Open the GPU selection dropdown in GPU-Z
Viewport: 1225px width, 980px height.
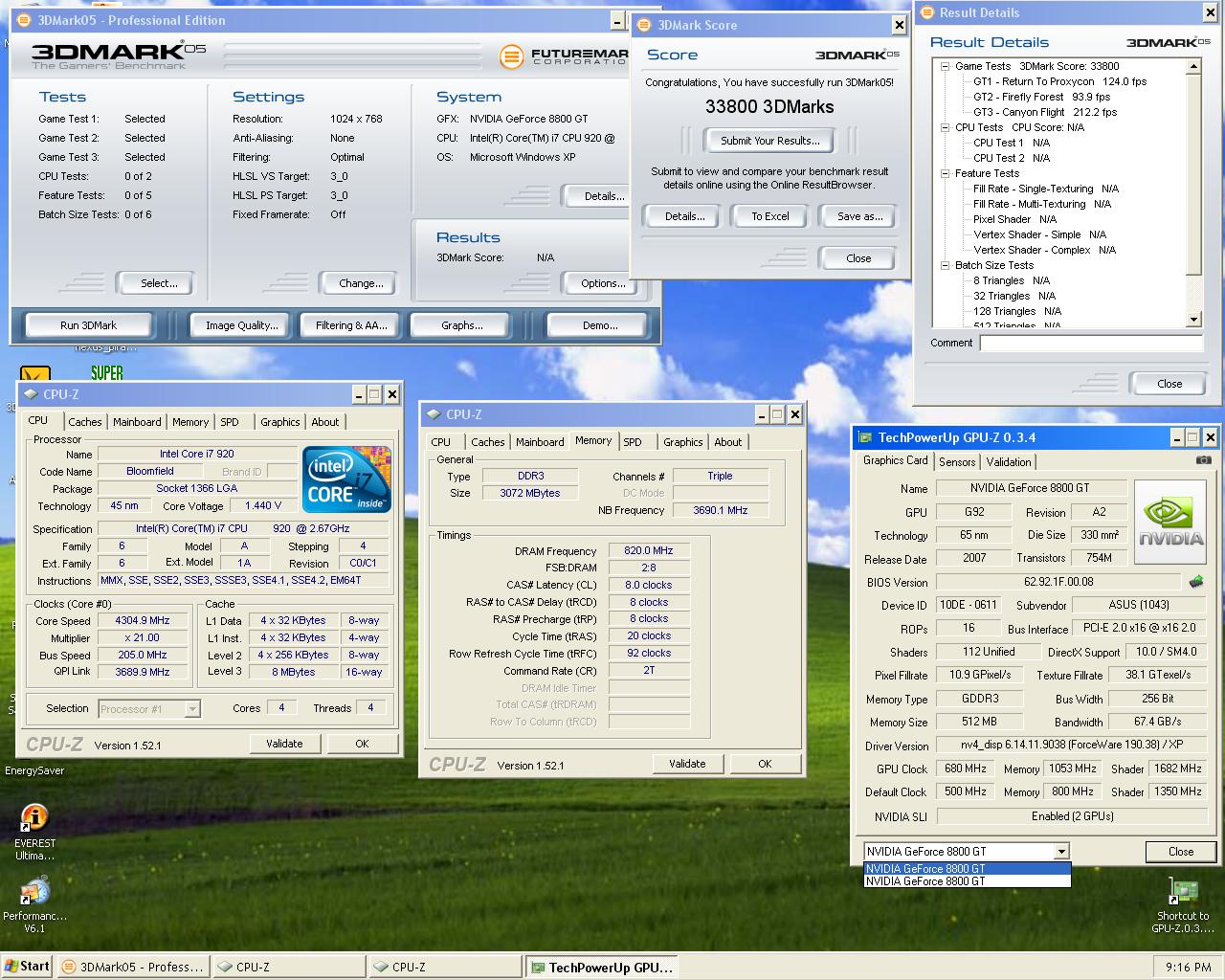pos(1060,851)
